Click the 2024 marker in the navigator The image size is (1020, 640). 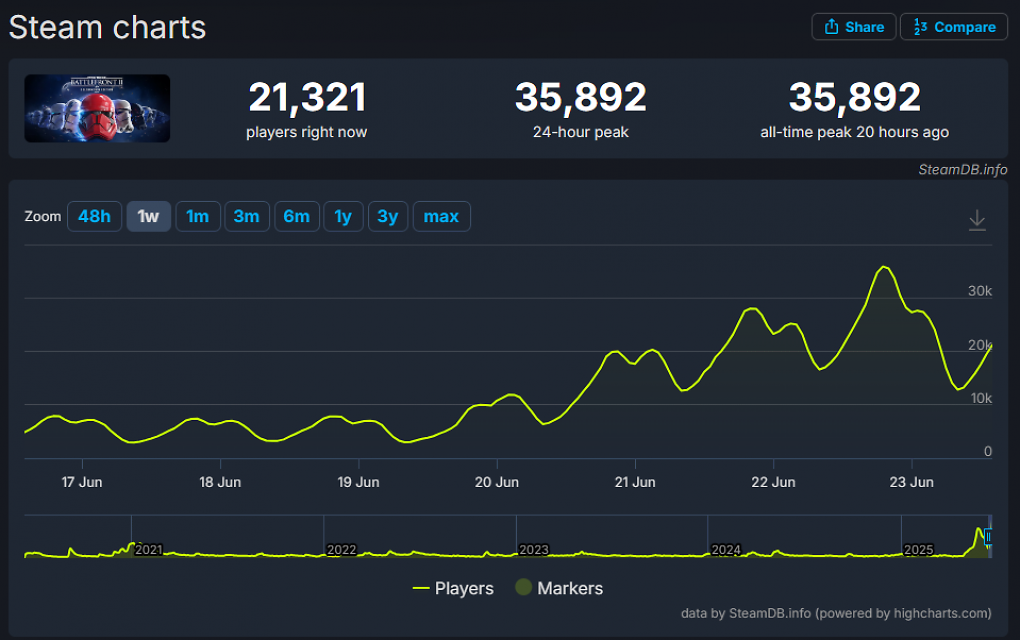click(726, 550)
